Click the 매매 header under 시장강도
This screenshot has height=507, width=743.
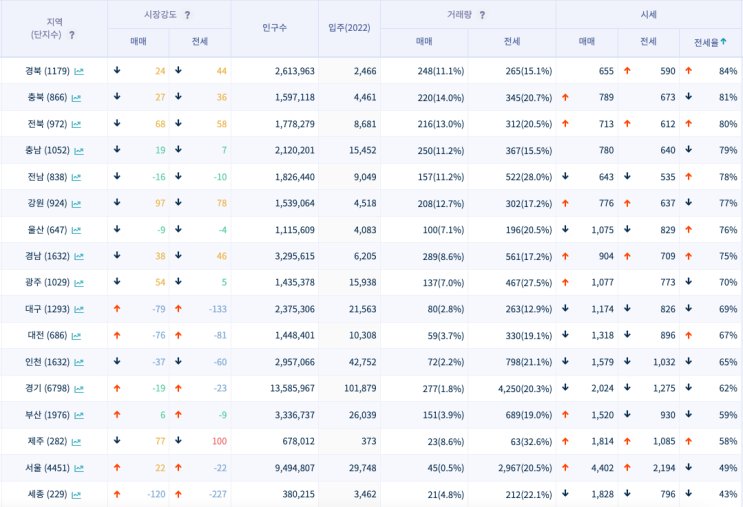138,42
